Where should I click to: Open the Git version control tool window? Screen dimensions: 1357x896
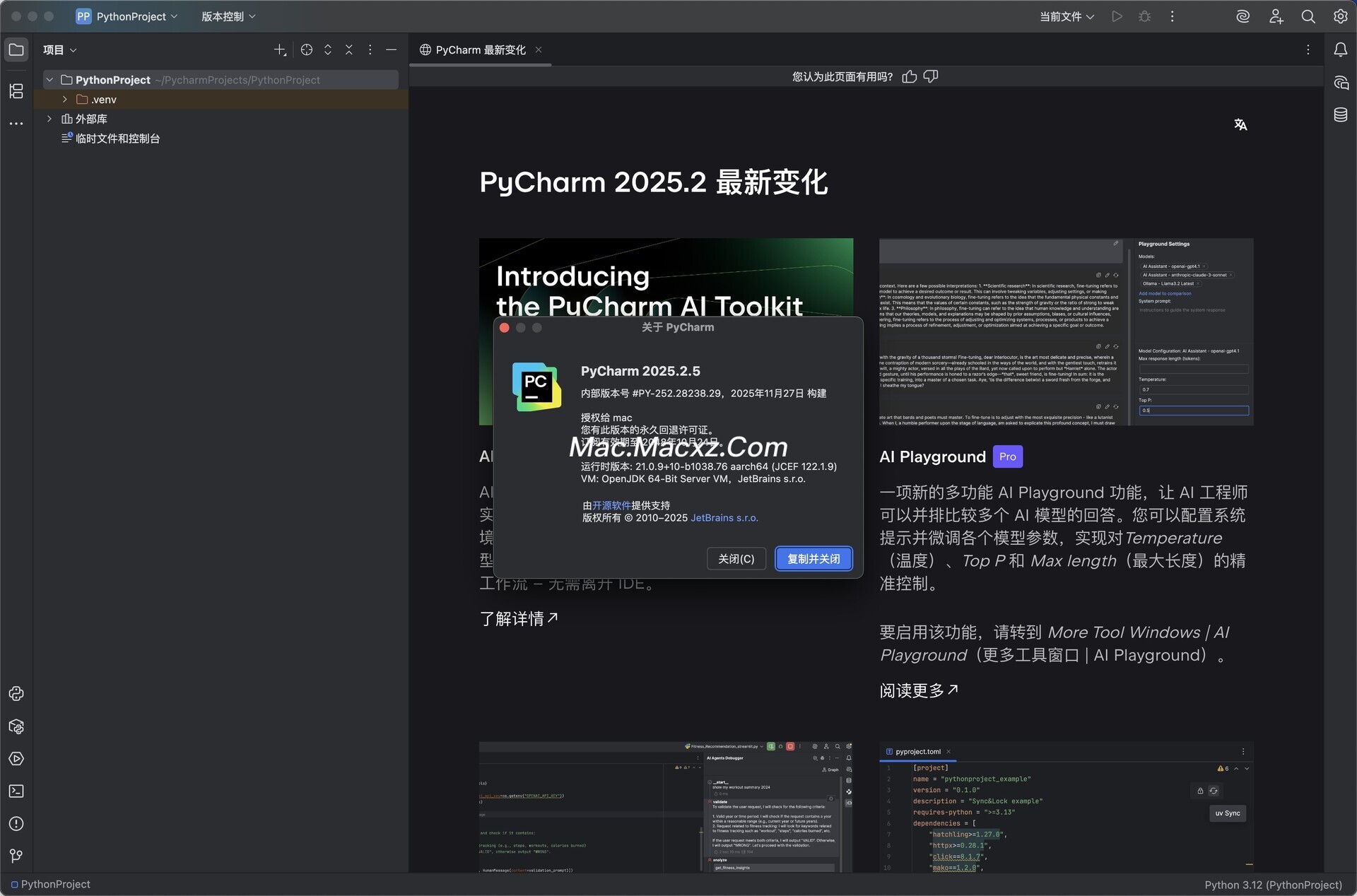tap(16, 856)
